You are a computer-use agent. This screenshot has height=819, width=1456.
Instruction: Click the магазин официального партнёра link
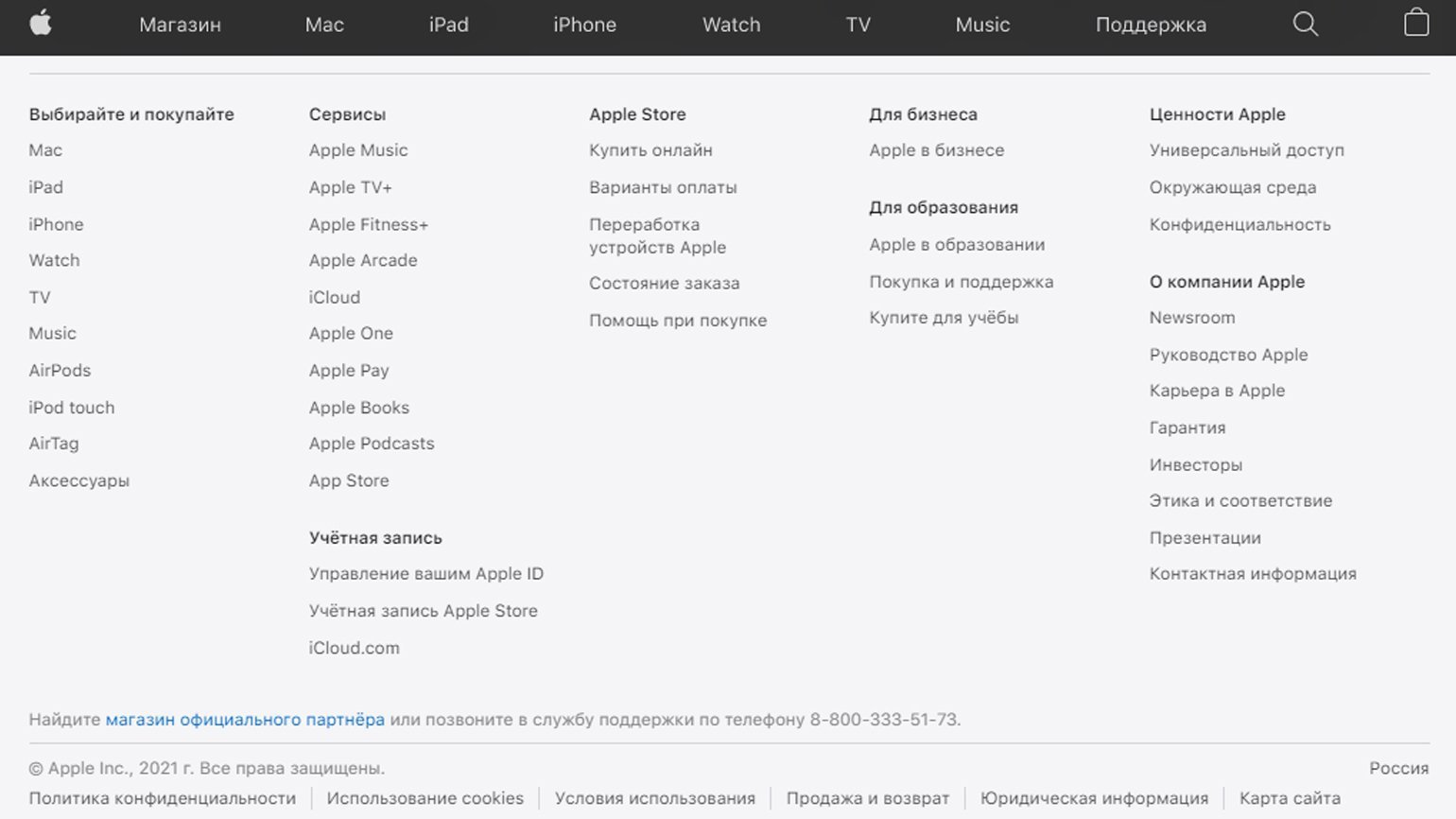coord(245,720)
